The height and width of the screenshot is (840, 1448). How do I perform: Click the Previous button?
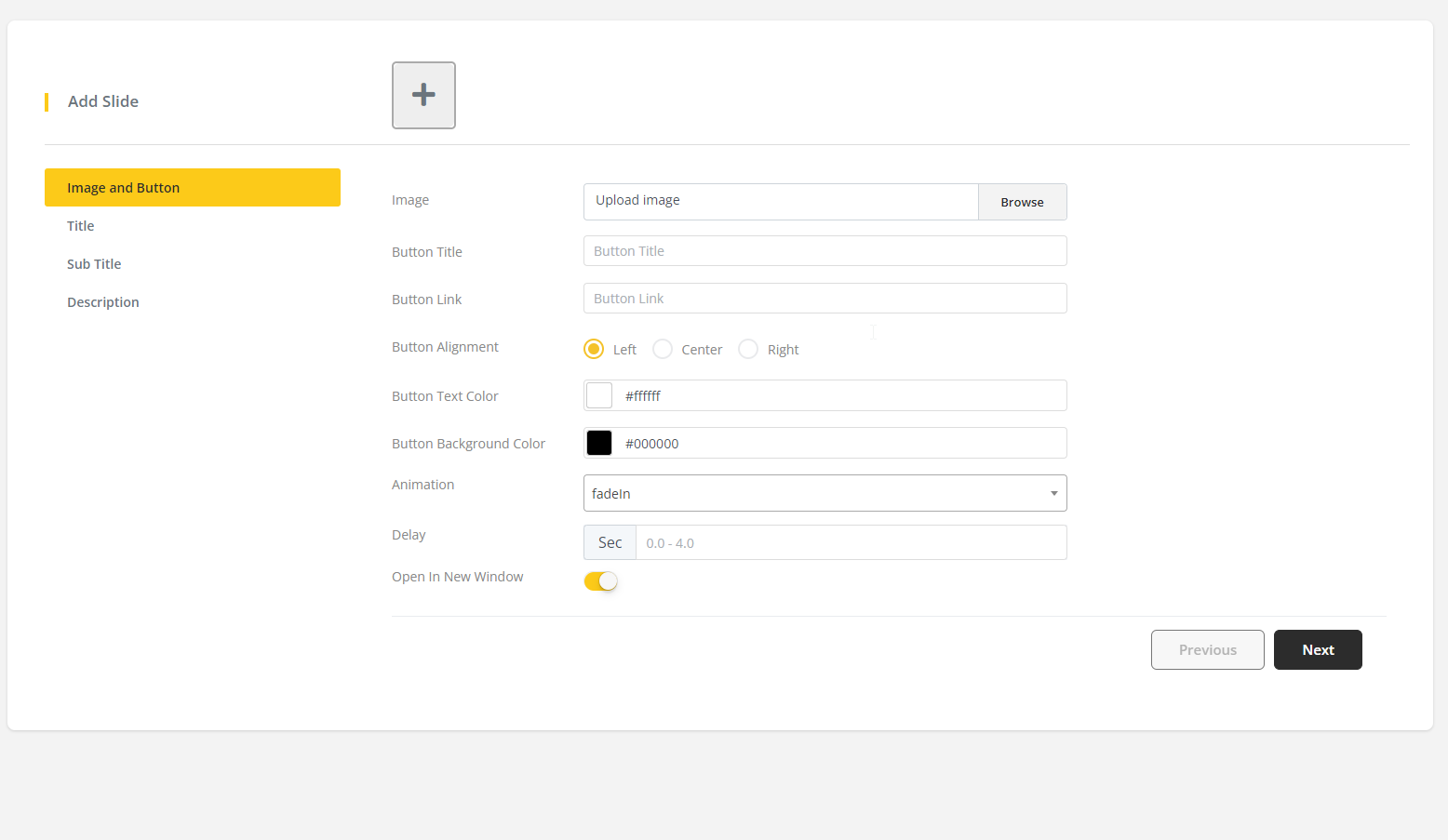tap(1207, 649)
